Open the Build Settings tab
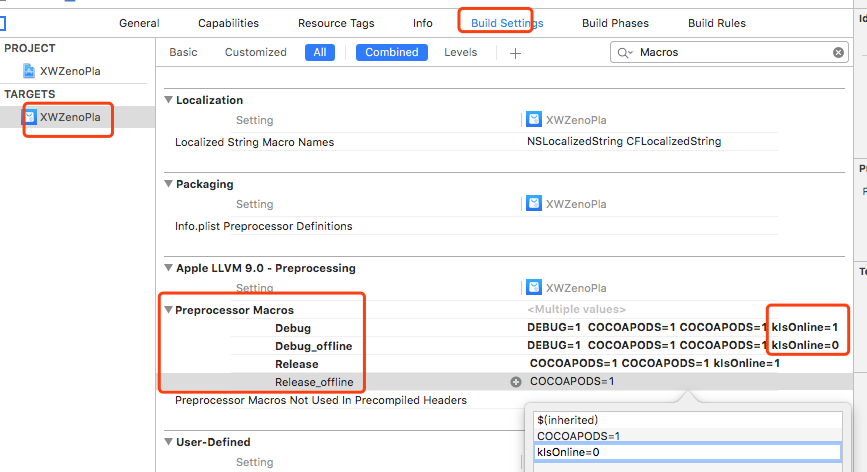Screen dimensions: 867x472 507,23
